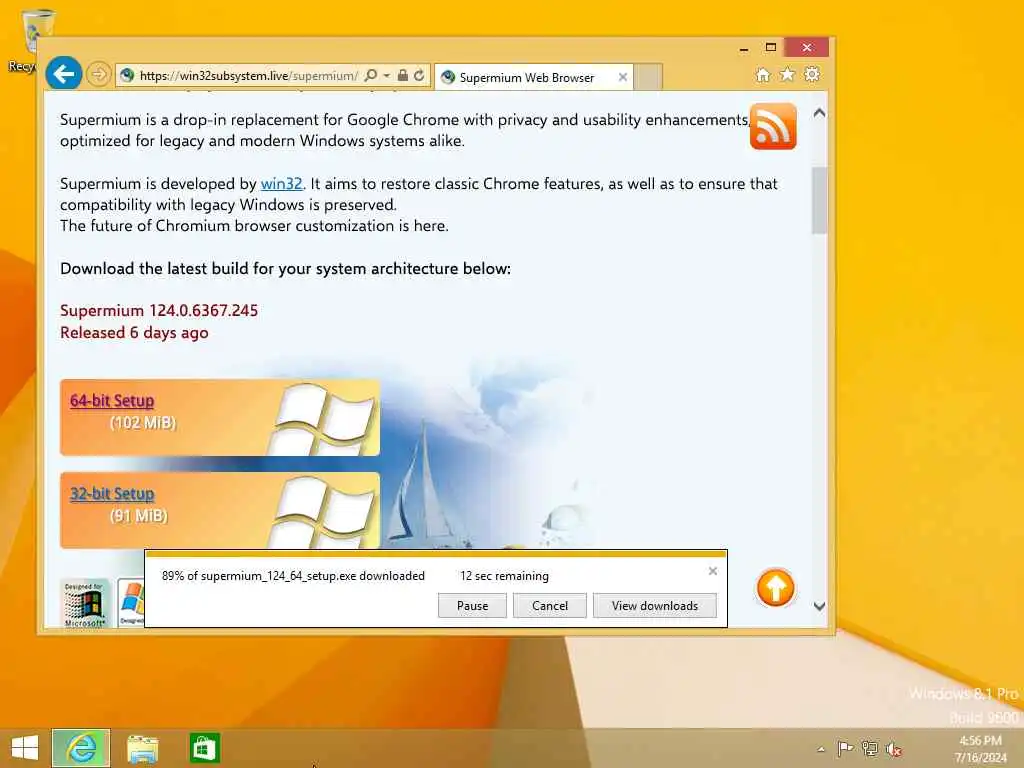Screen dimensions: 1024x768
Task: Click the Designed for Microsoft Windows badge
Action: tap(84, 603)
